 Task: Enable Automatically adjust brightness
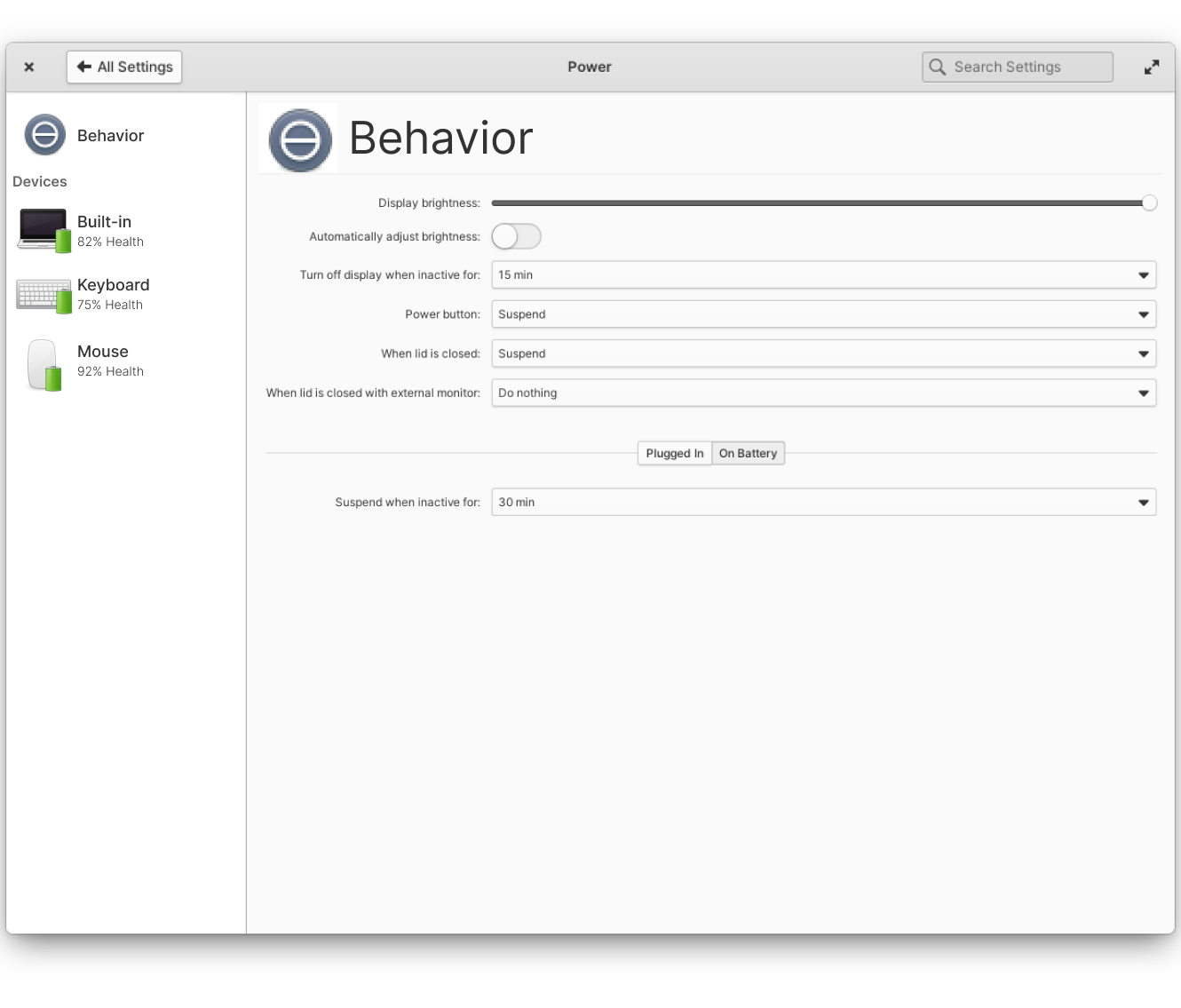tap(516, 236)
